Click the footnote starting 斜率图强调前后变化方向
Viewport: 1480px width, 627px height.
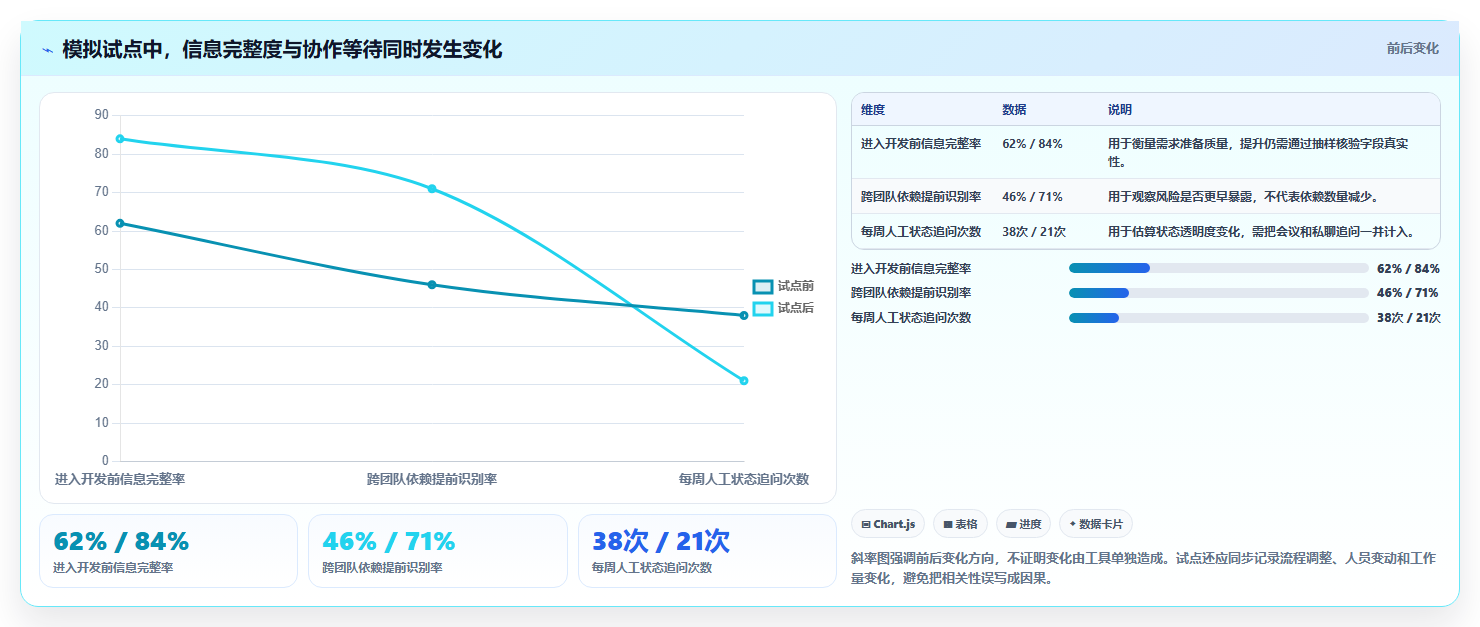pos(1143,568)
